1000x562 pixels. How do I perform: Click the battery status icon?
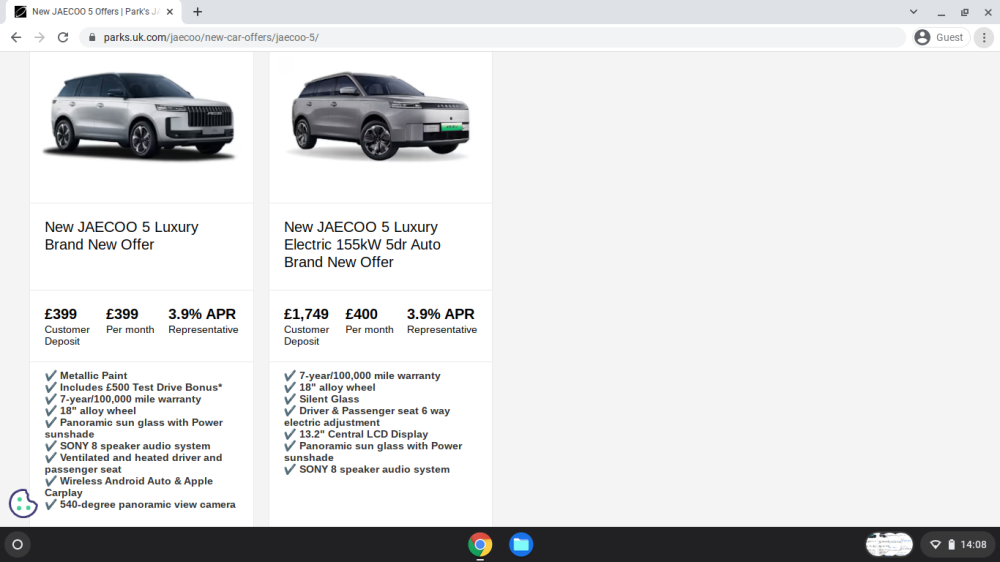tap(952, 545)
